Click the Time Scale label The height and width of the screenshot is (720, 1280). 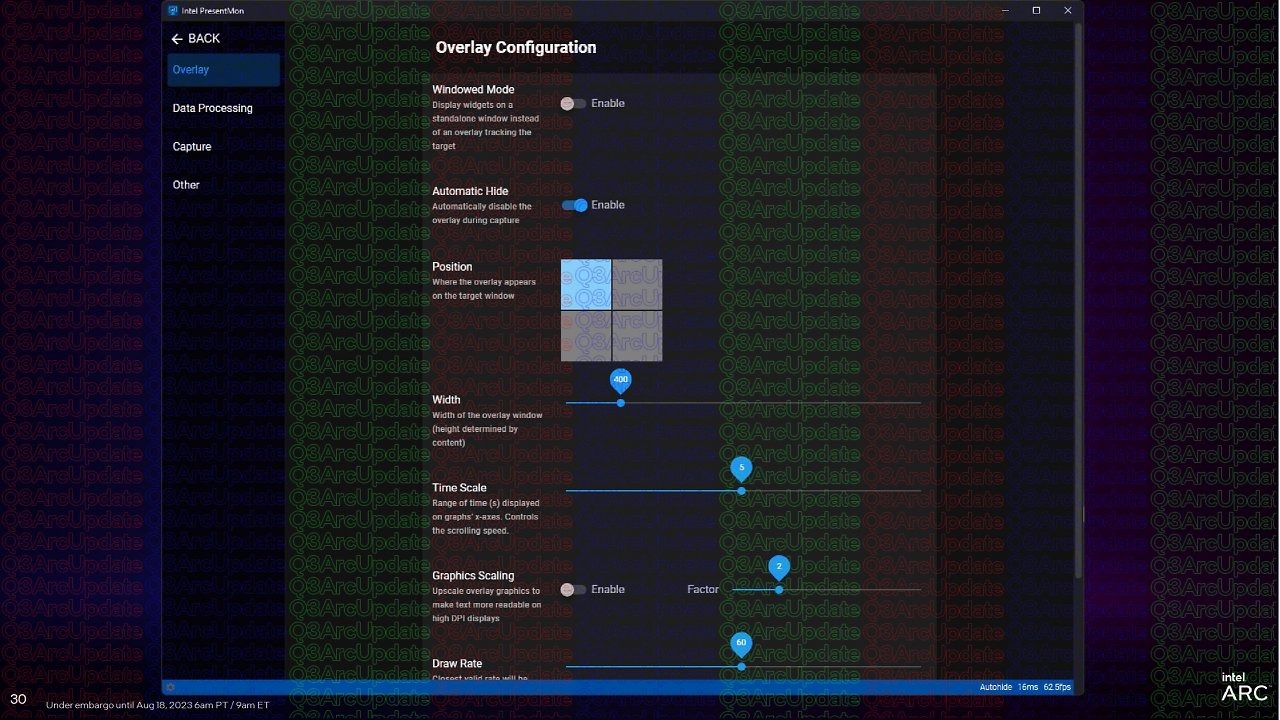pyautogui.click(x=459, y=488)
